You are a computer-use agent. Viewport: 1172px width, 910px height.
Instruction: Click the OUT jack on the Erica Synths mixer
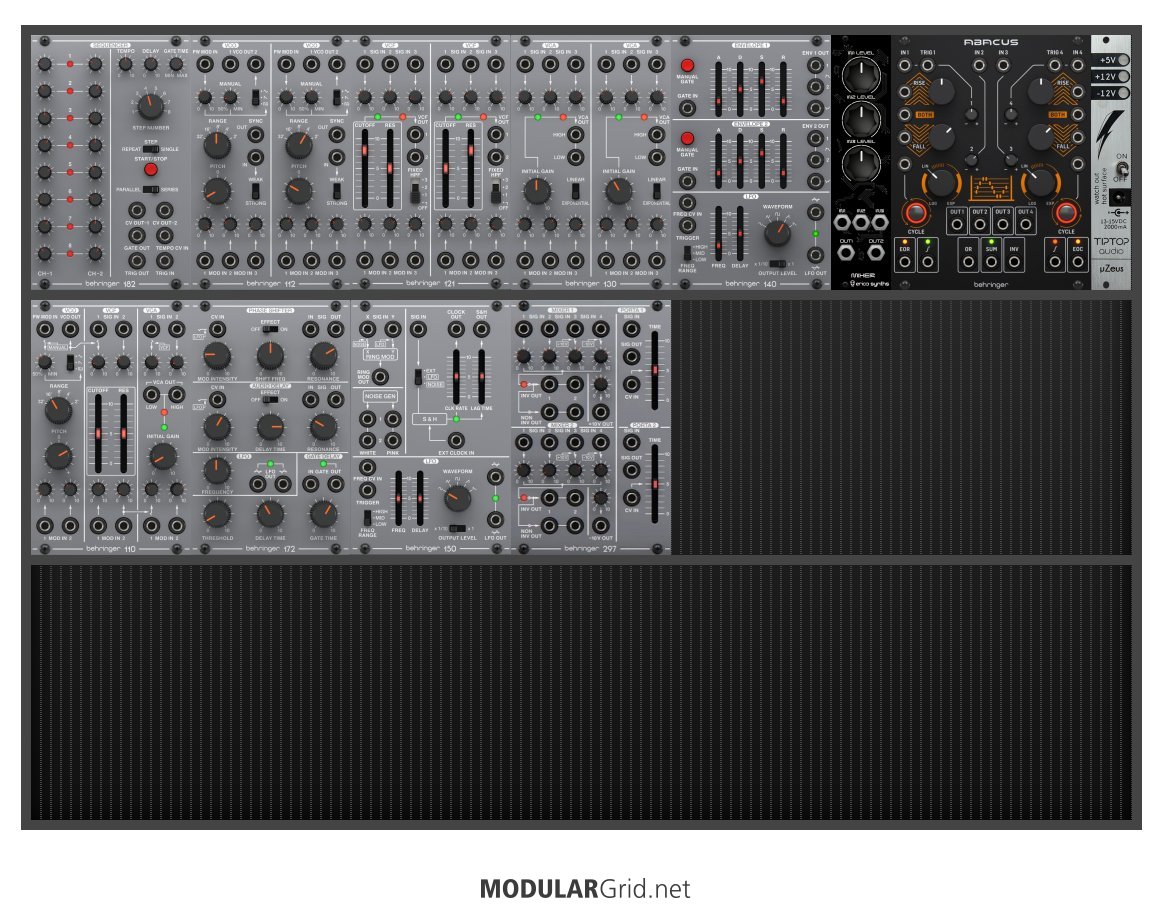tap(846, 253)
